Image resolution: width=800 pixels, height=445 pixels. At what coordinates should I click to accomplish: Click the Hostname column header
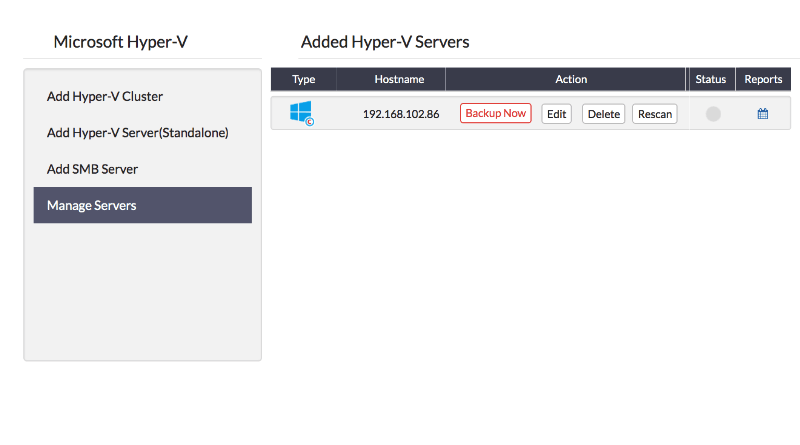click(x=399, y=79)
